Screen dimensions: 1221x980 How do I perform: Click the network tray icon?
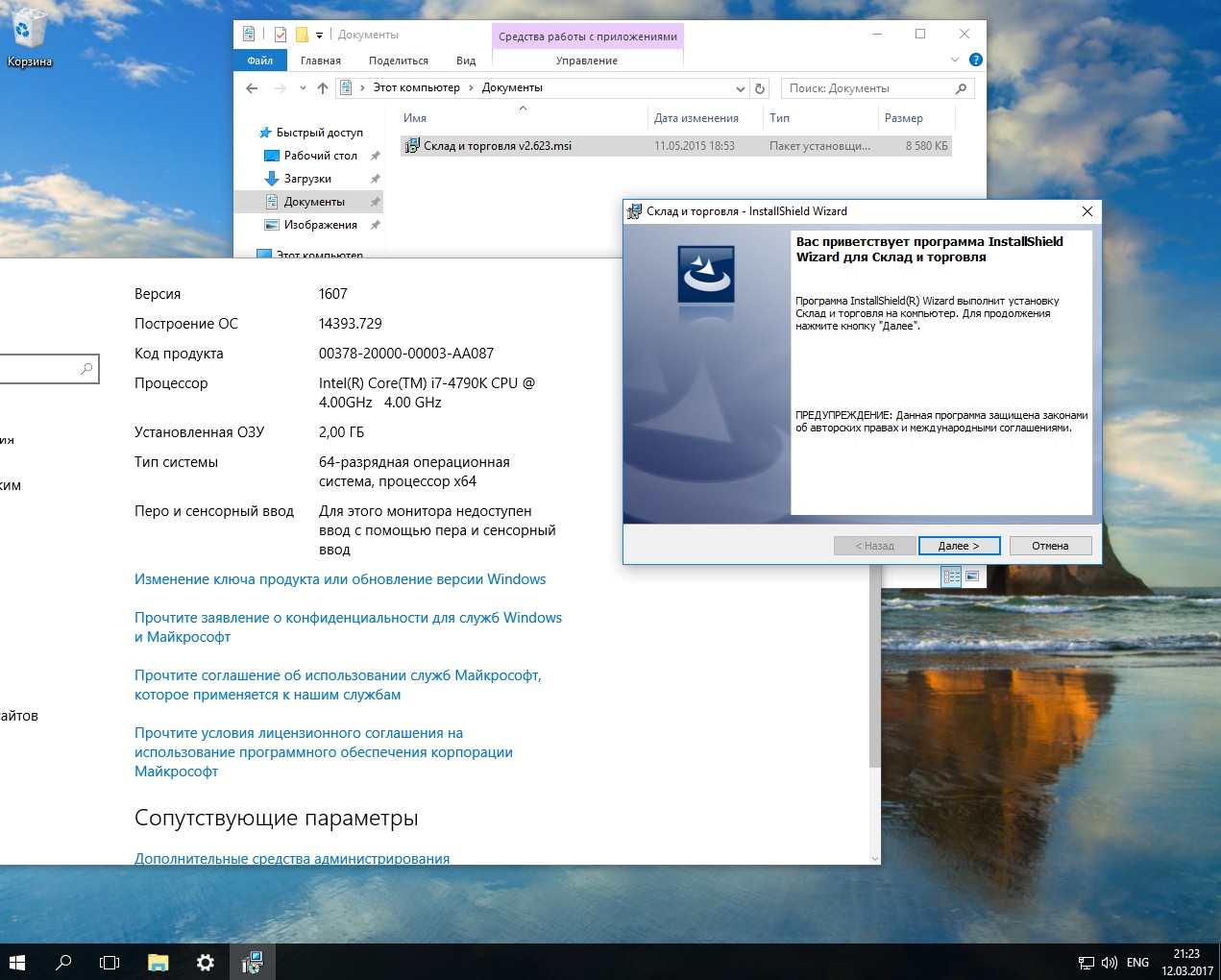1087,962
